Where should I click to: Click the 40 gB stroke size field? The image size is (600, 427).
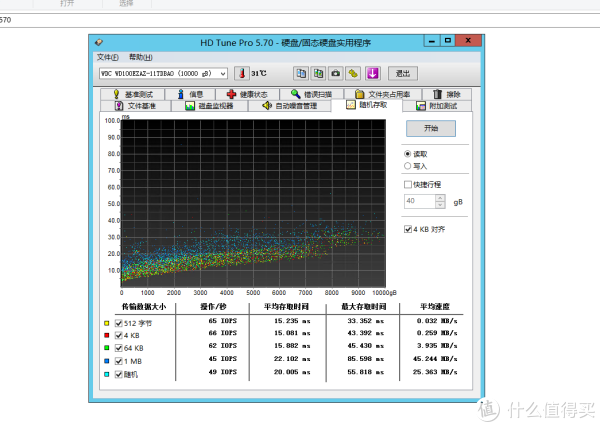(x=420, y=201)
